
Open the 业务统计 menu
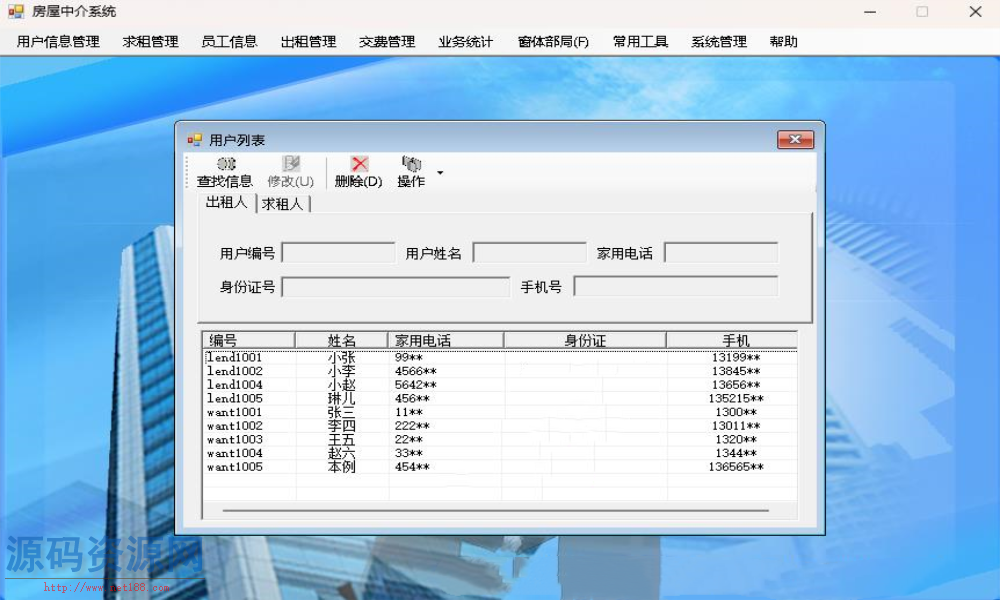465,42
